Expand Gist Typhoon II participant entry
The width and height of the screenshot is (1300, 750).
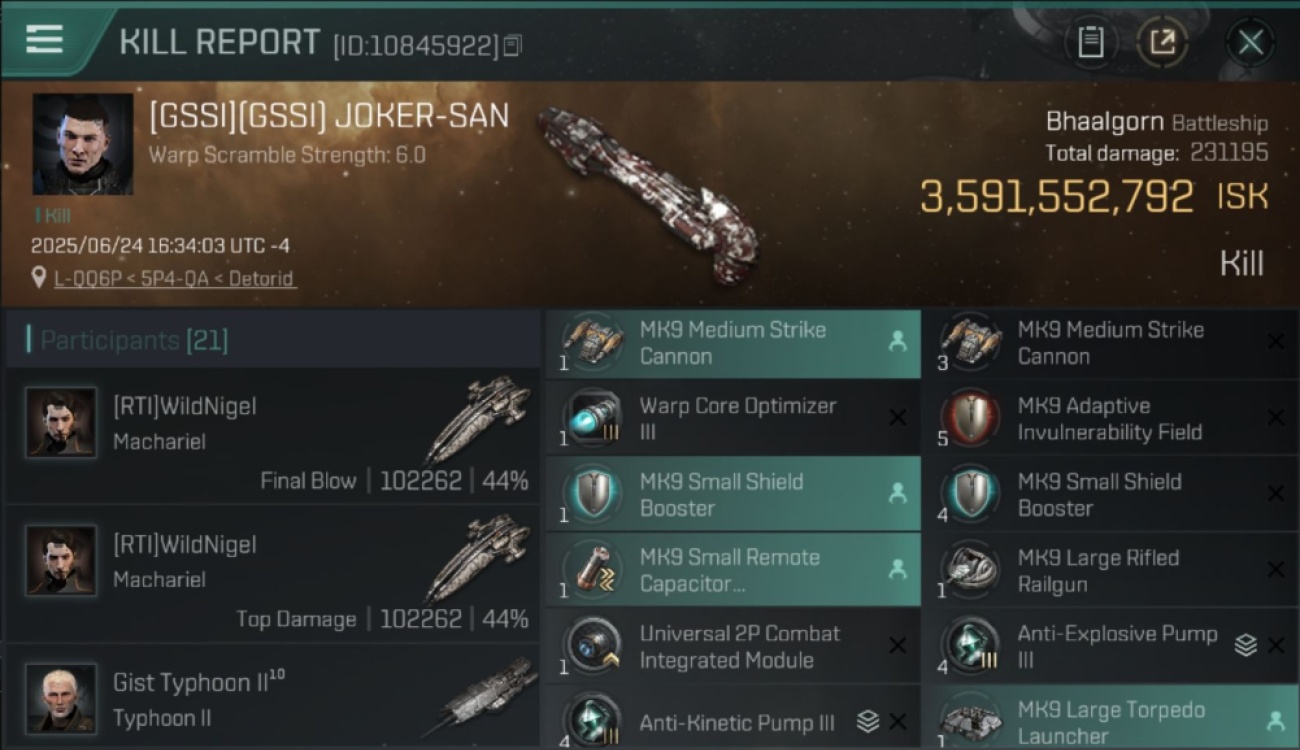[273, 697]
